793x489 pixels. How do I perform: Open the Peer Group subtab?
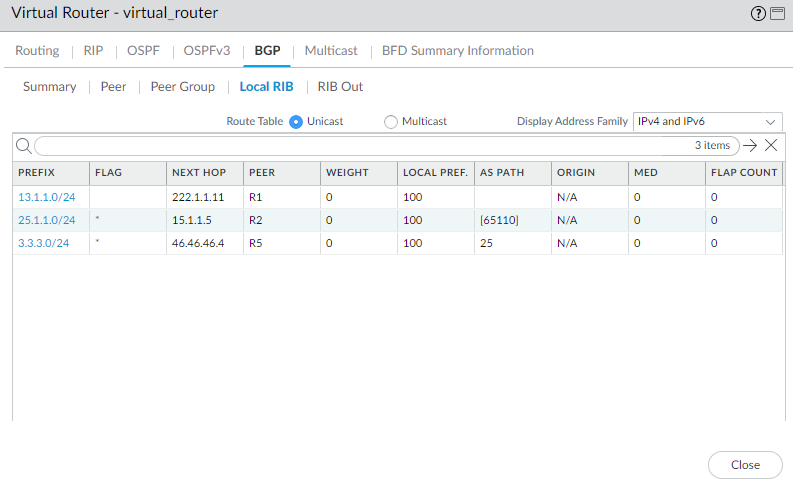click(x=182, y=87)
